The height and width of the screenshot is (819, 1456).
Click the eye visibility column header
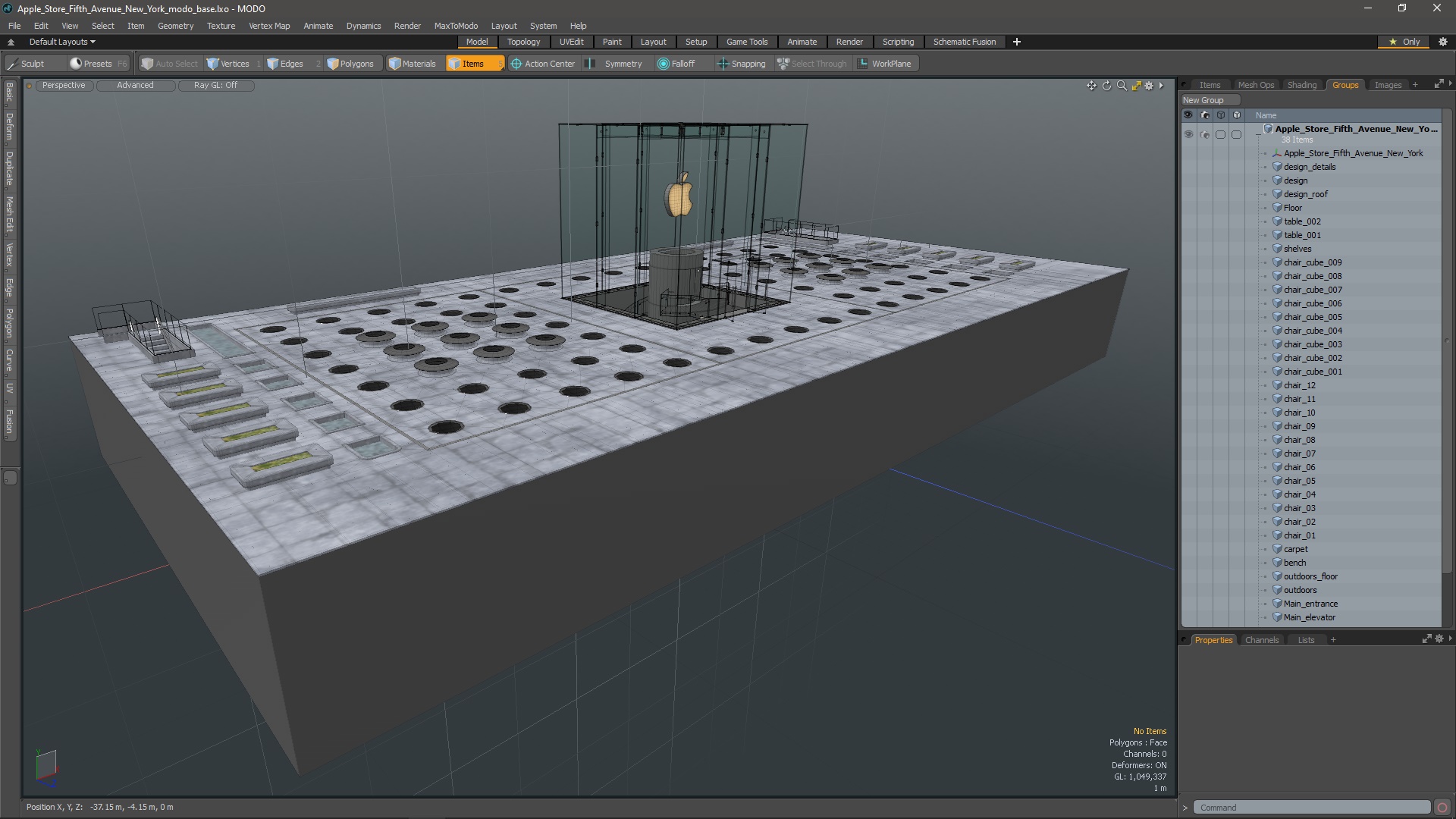coord(1188,115)
